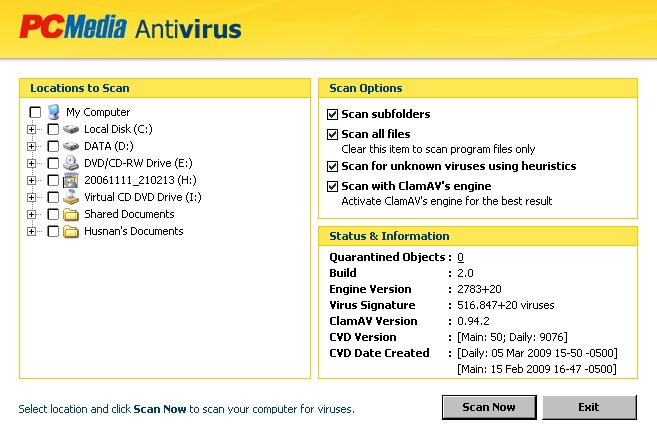Check the Shared Documents checkbox
The width and height of the screenshot is (657, 441).
click(x=53, y=214)
